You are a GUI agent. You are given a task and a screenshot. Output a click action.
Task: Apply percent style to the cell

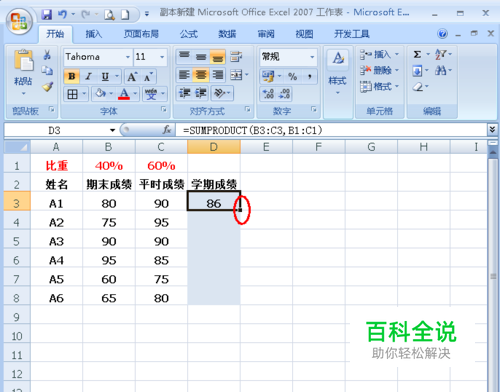pyautogui.click(x=293, y=76)
